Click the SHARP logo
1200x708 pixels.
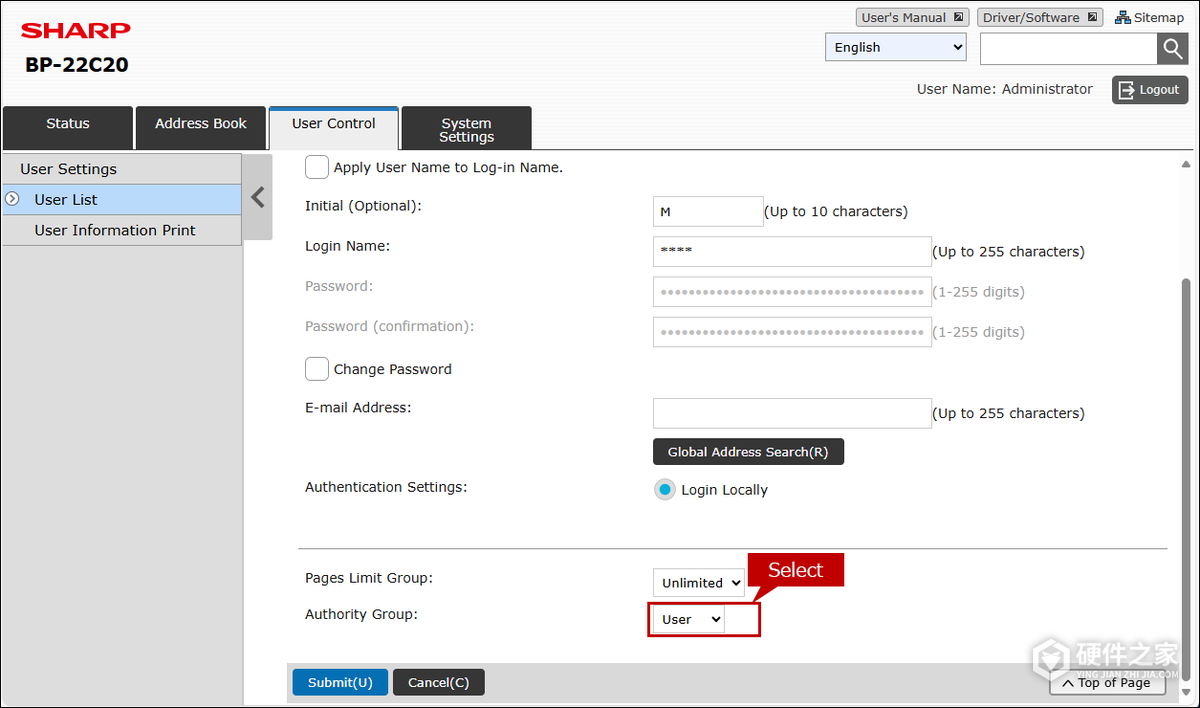pyautogui.click(x=76, y=30)
